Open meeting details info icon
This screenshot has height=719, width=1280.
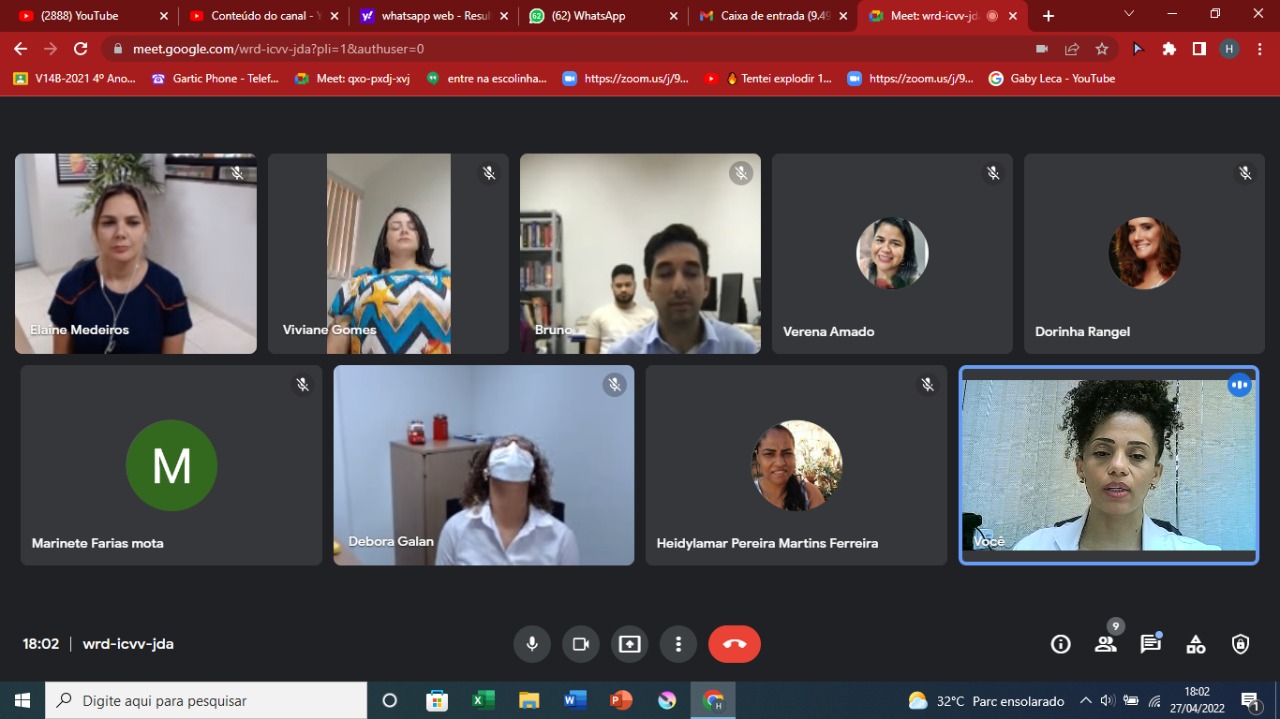(x=1061, y=644)
